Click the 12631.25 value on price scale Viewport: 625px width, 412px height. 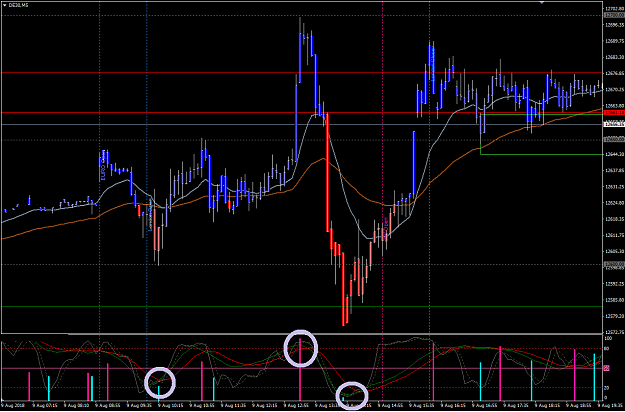click(613, 186)
